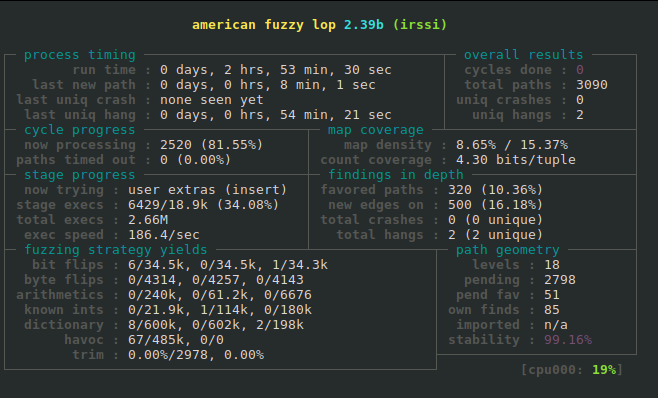Click the process timing section header
This screenshot has width=658, height=398.
80,55
